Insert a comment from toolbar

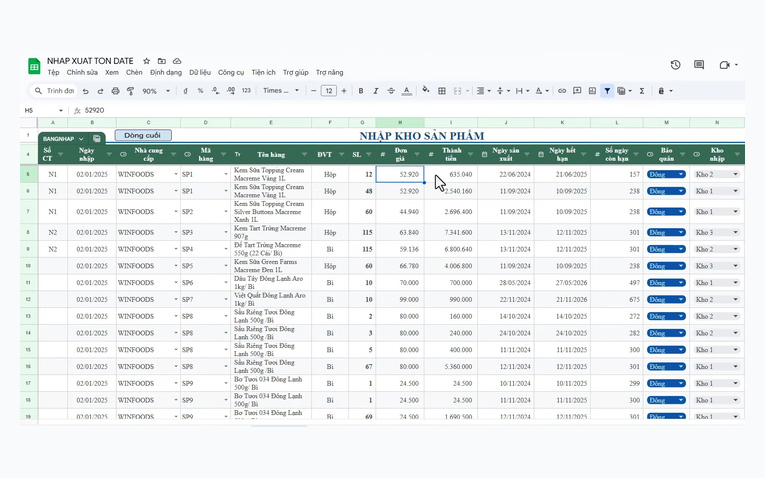(x=577, y=91)
